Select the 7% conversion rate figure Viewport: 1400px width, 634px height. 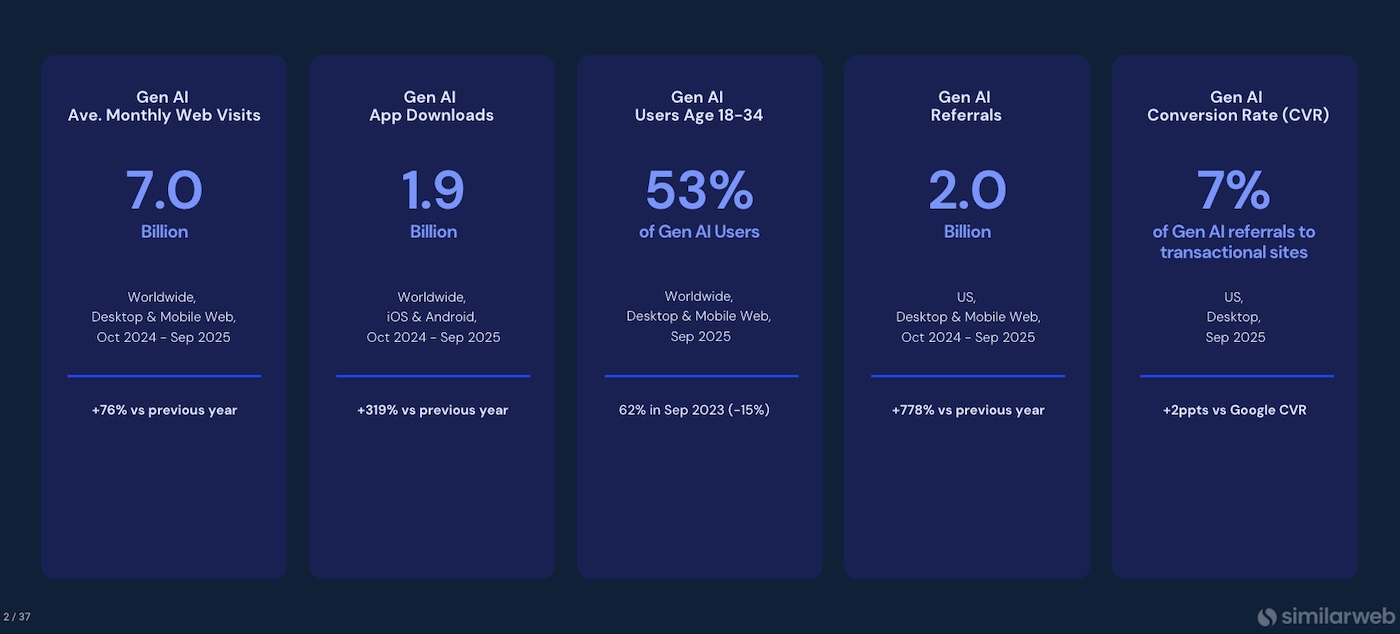1234,191
